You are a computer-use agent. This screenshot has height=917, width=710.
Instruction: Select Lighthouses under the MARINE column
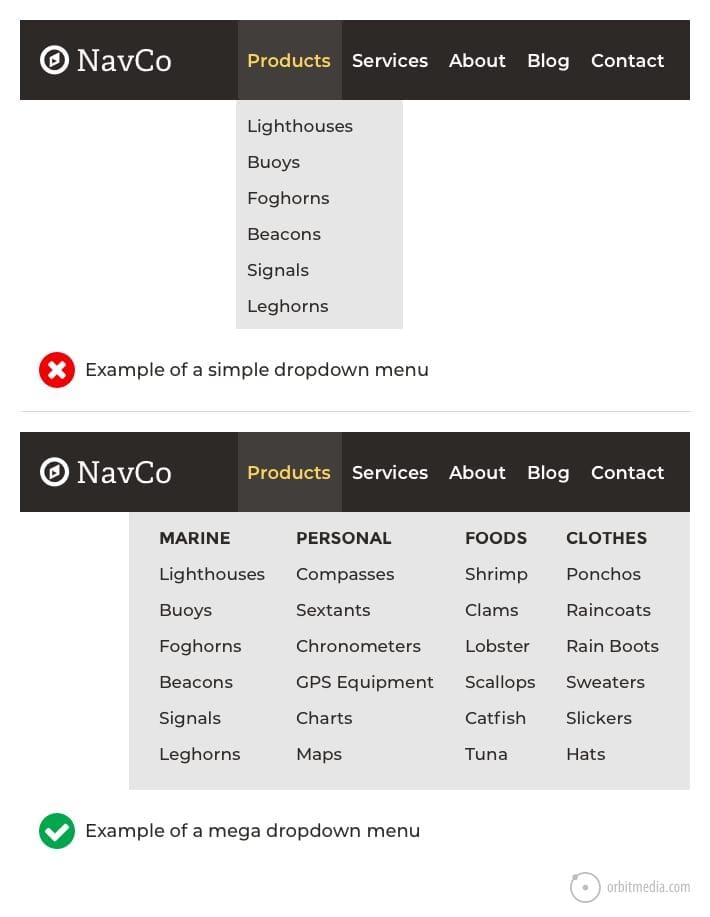(212, 574)
